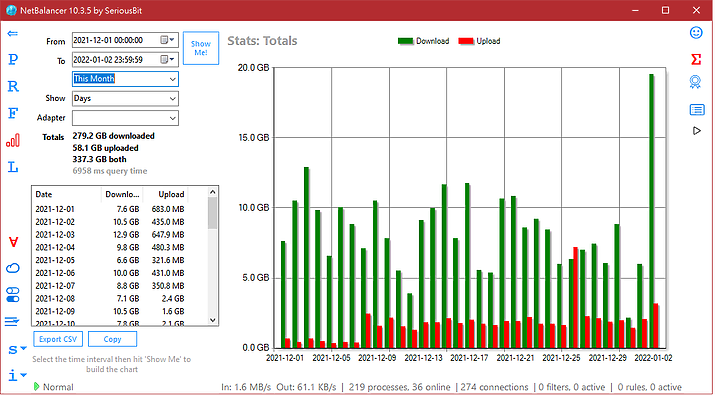Click the table scrollbar up arrow
Screen dimensions: 720x395
click(x=212, y=192)
